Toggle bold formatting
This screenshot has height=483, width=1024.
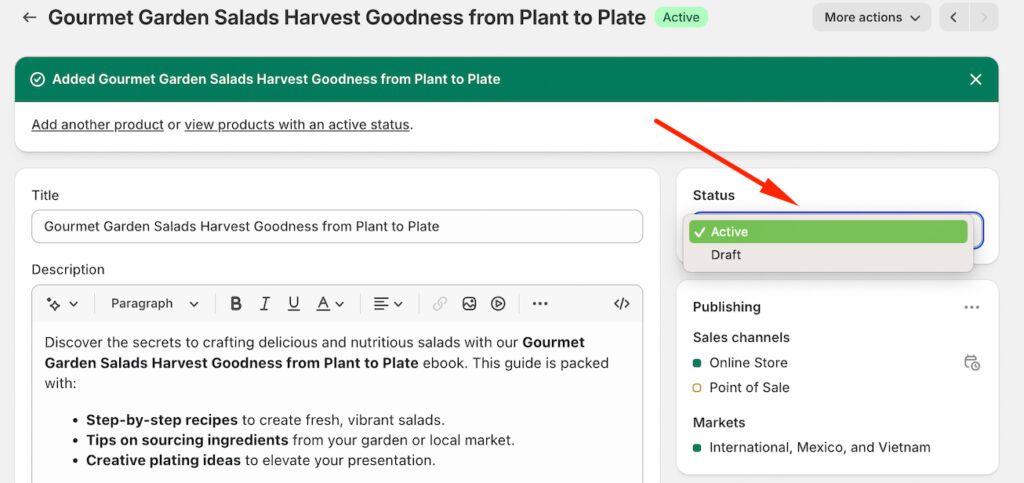(x=236, y=303)
